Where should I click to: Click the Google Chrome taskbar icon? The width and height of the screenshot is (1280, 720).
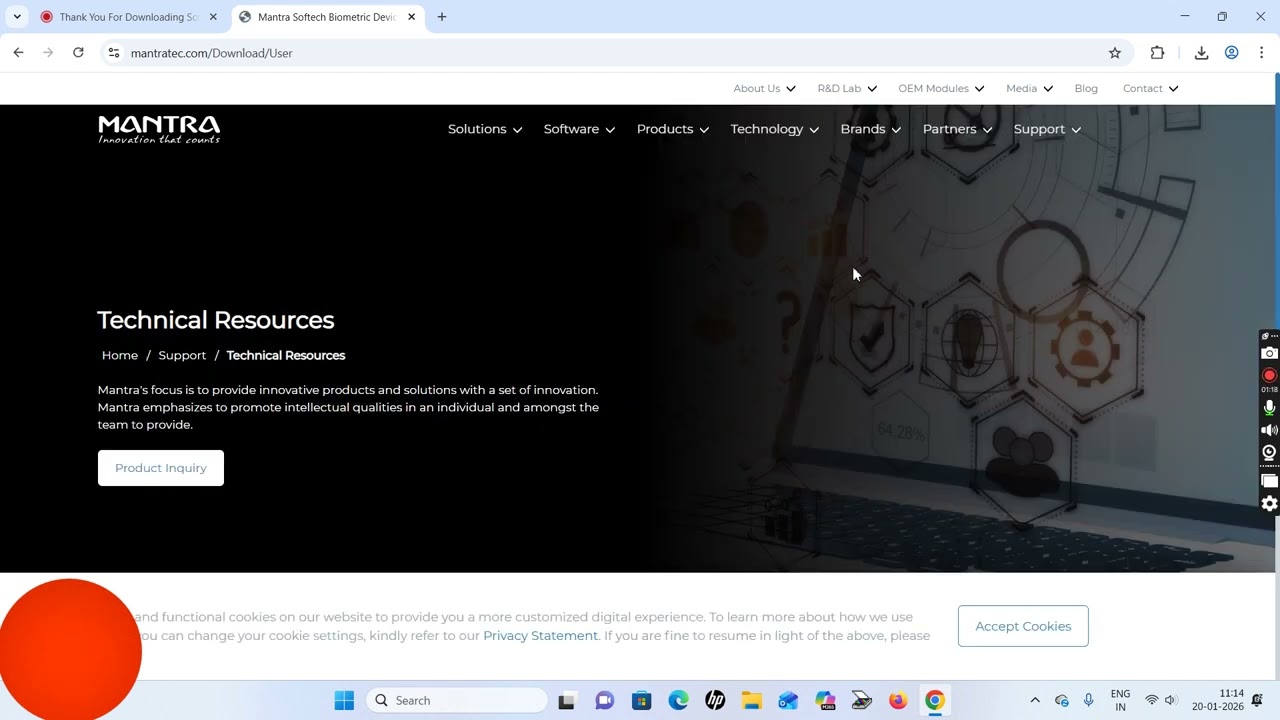[x=935, y=700]
